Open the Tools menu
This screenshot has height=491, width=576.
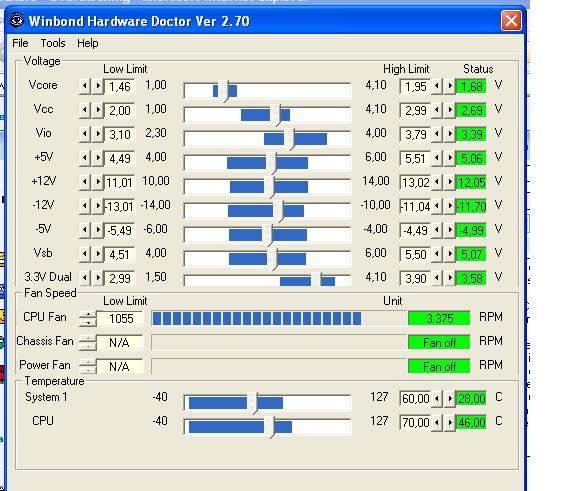click(x=53, y=43)
